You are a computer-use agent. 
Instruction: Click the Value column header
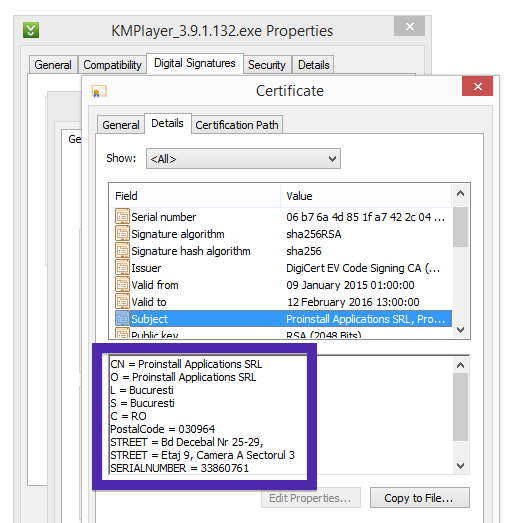[366, 196]
